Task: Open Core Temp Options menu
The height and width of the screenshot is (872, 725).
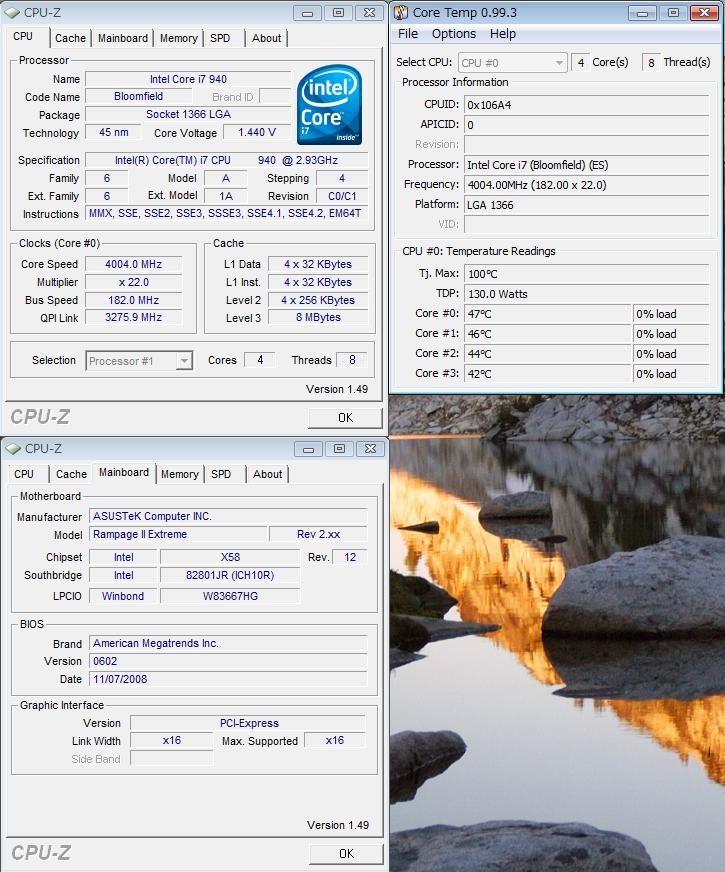Action: click(454, 34)
